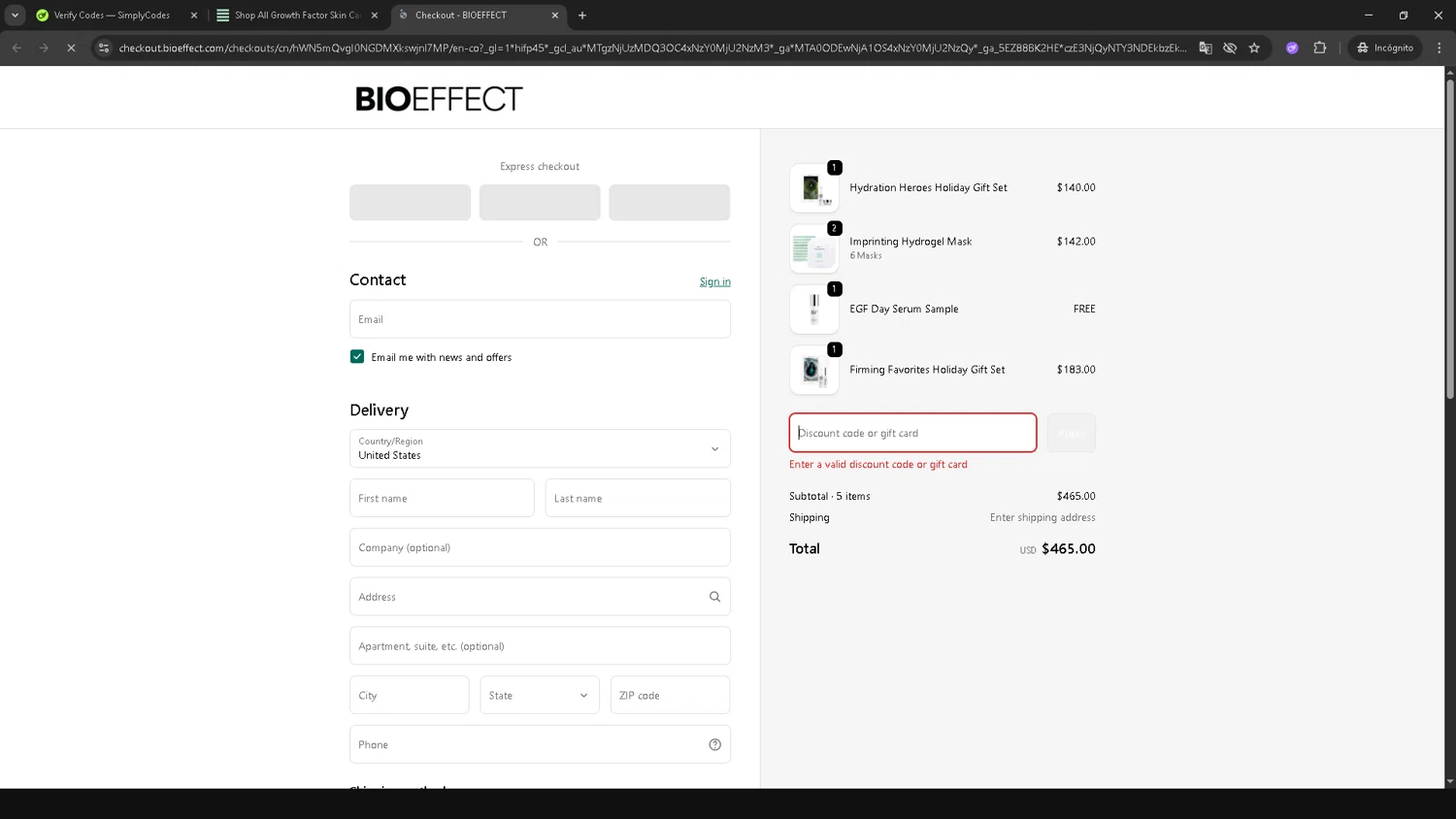Click the Sign in link

coord(715,281)
